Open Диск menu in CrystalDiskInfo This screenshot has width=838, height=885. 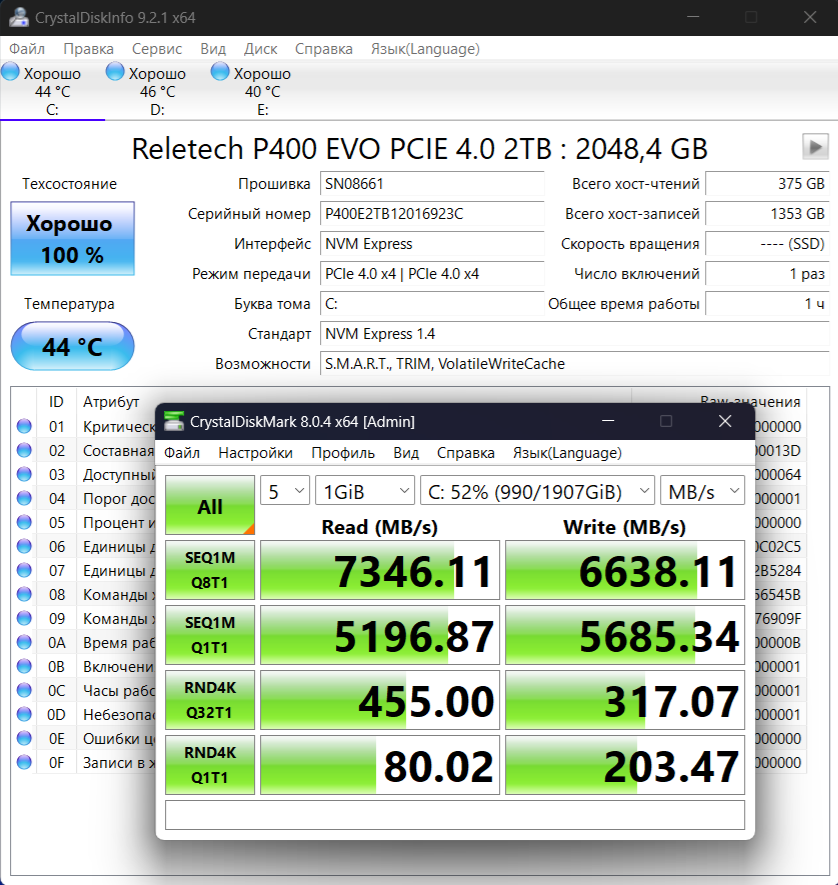tap(260, 49)
